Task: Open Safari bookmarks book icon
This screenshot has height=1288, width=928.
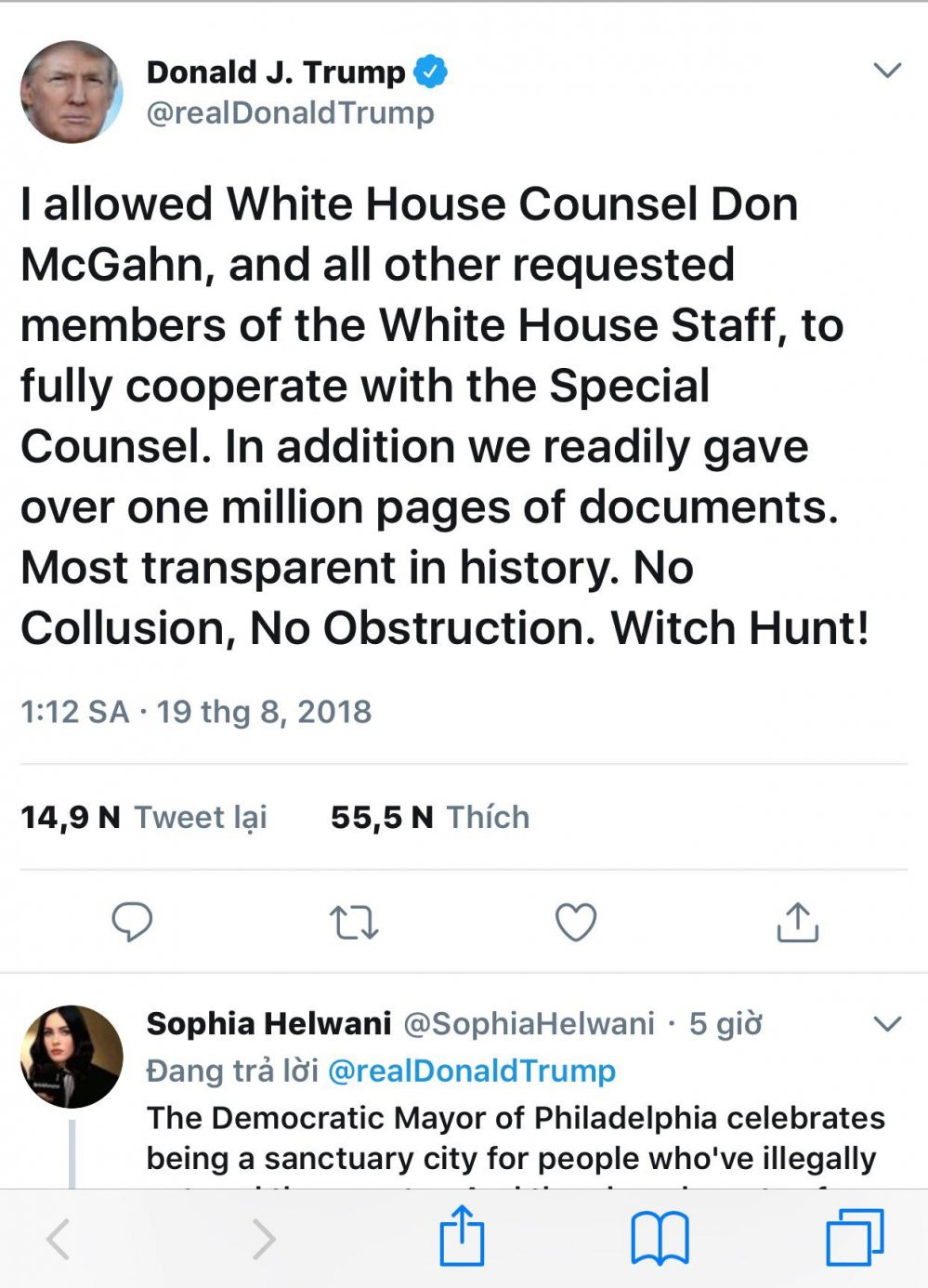Action: pos(660,1239)
